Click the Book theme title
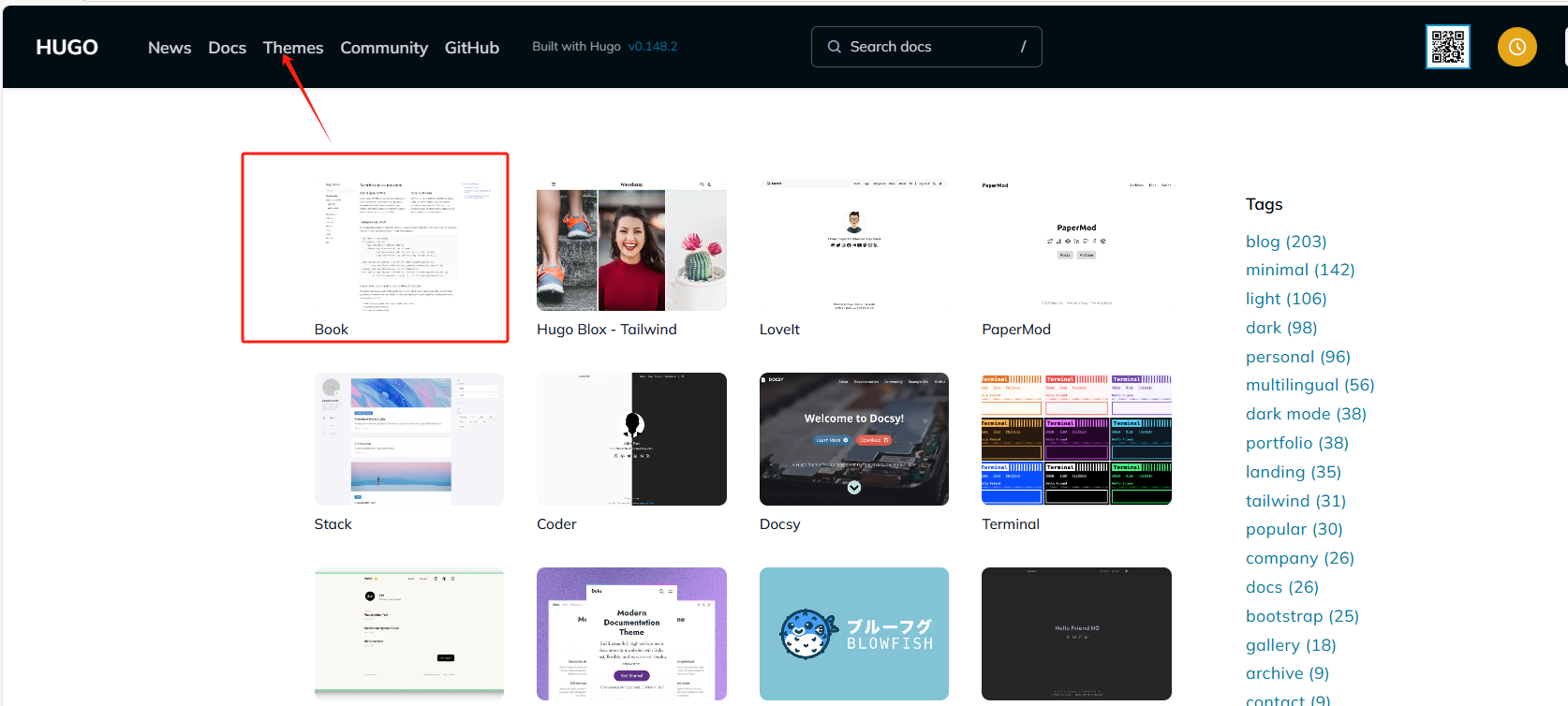Viewport: 1568px width, 706px height. 332,330
